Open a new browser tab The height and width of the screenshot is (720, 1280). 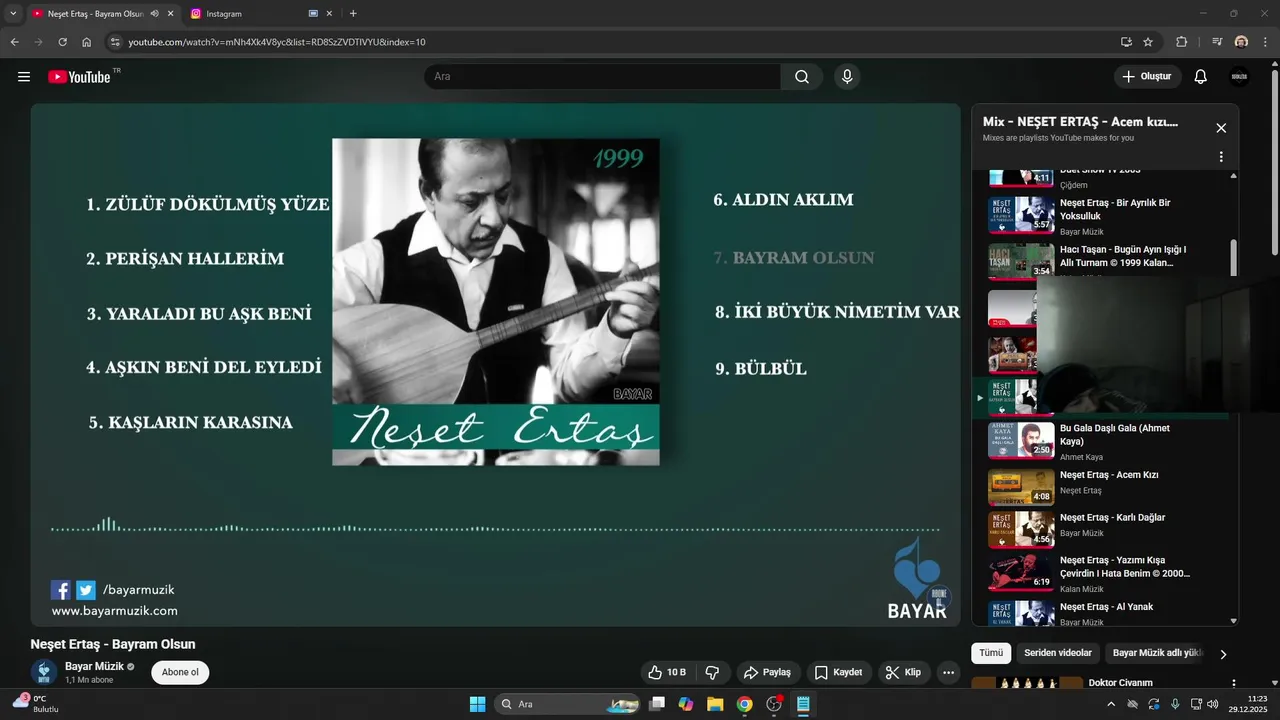pyautogui.click(x=353, y=14)
